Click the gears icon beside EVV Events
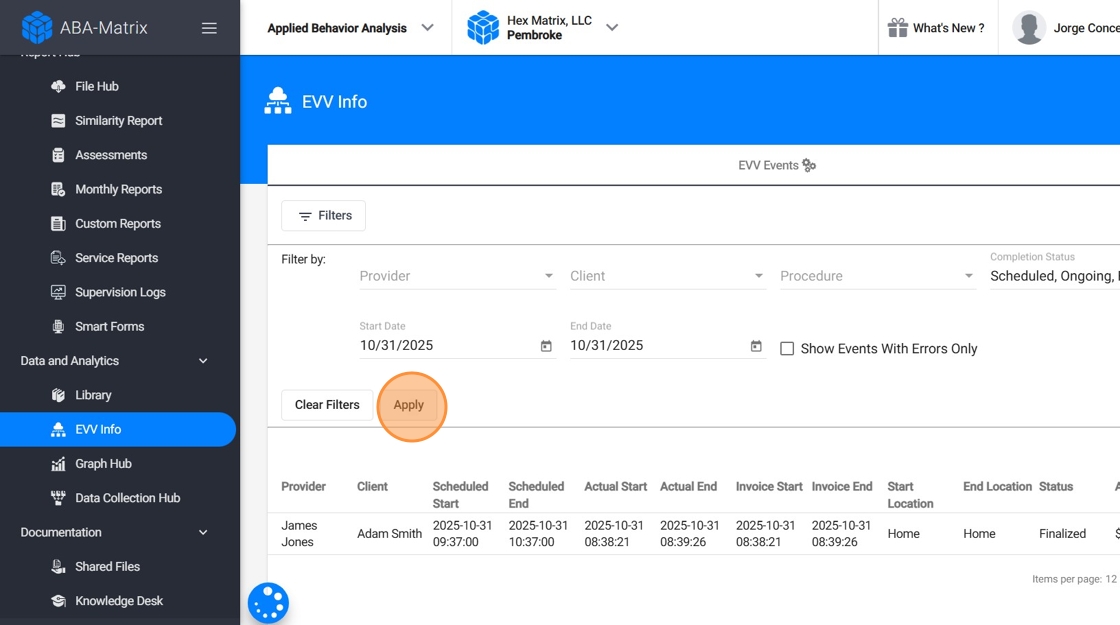The image size is (1120, 625). pyautogui.click(x=809, y=166)
